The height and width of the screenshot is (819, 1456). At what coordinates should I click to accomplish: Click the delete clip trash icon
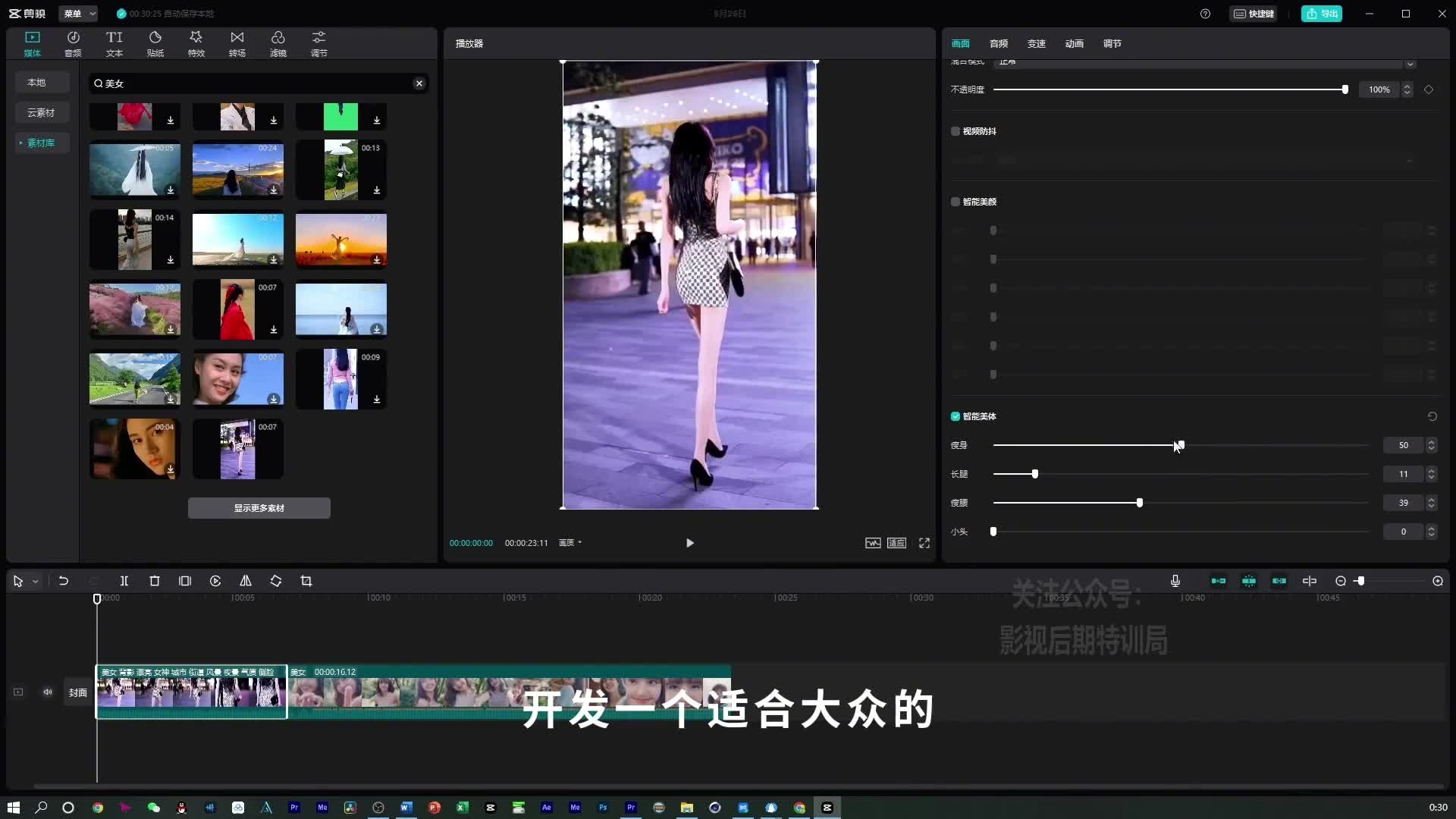(x=155, y=581)
